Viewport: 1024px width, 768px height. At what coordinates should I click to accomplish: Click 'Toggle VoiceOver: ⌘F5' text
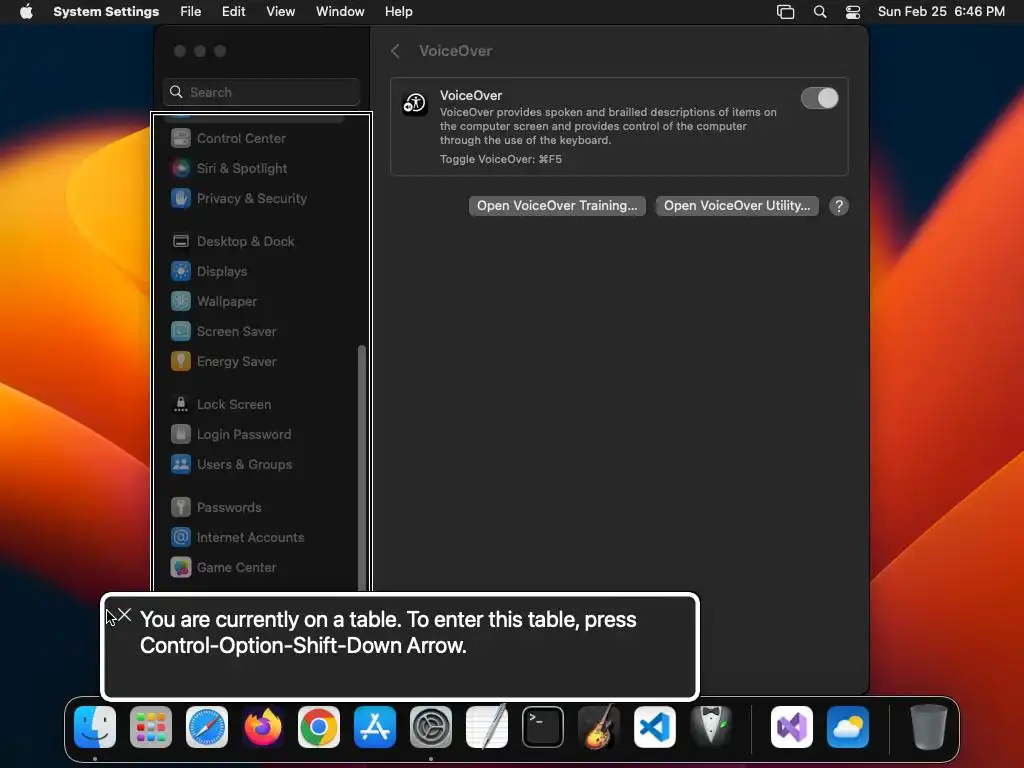coord(501,159)
